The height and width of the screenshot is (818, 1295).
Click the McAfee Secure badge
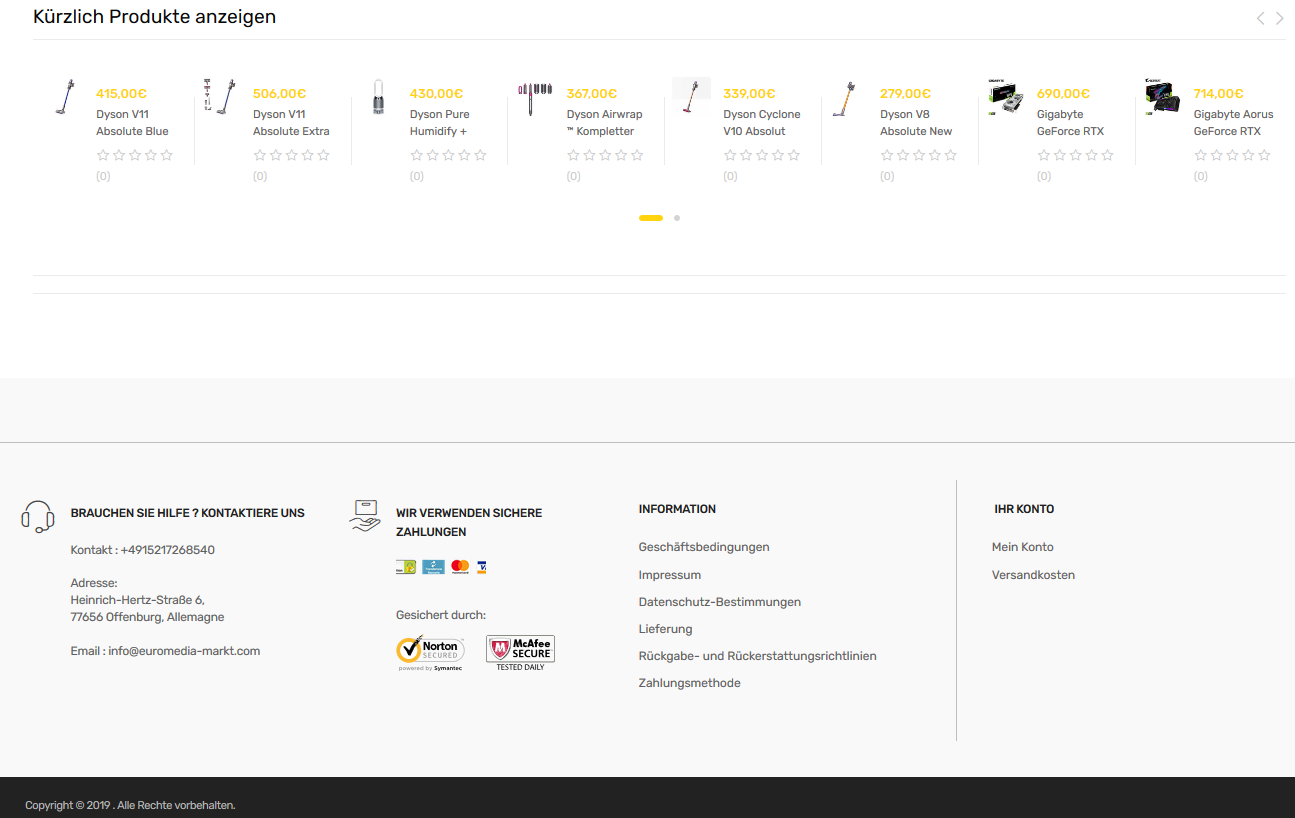click(x=520, y=653)
